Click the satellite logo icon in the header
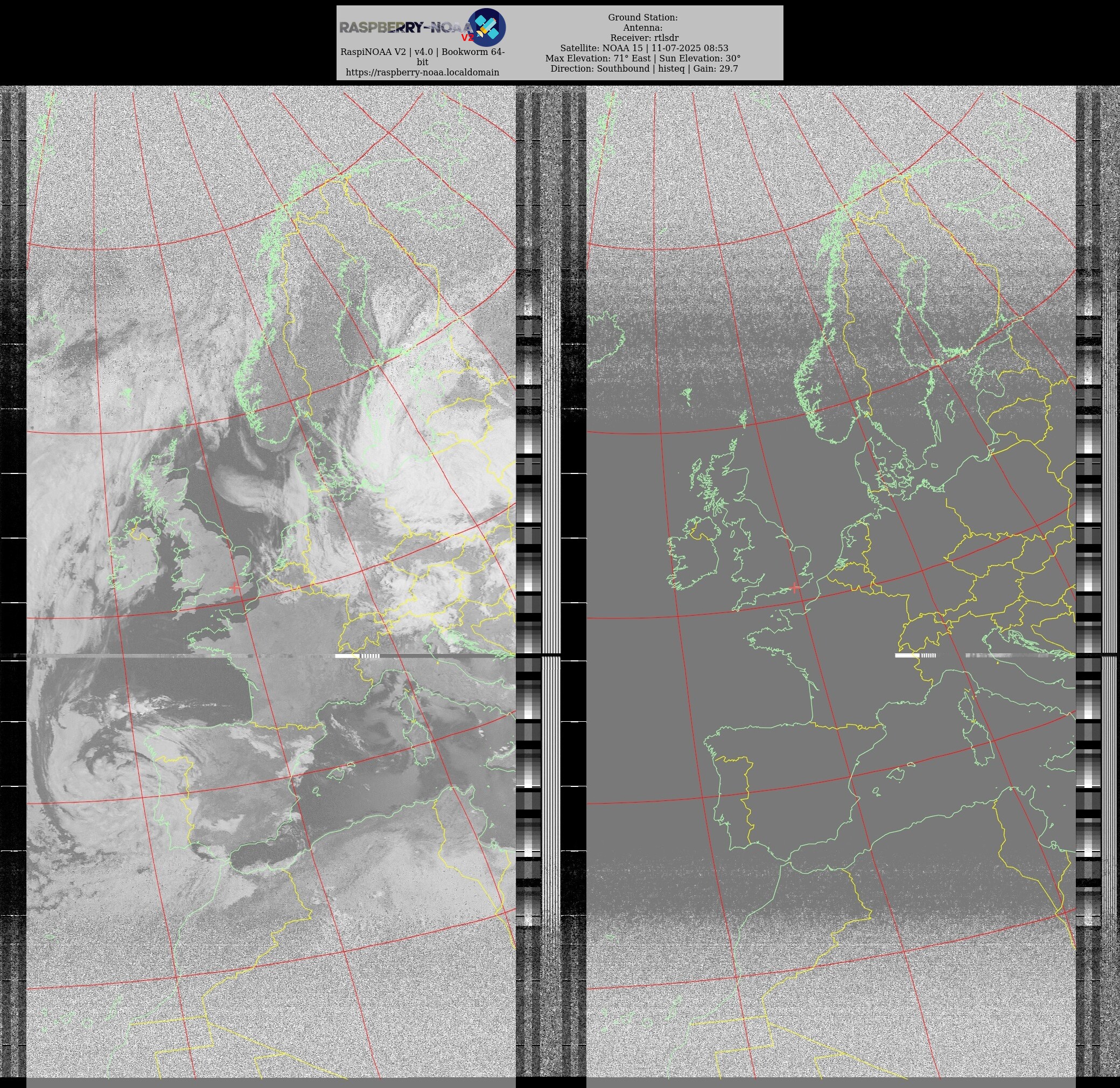Screen dimensions: 1120x1088 pos(487,27)
